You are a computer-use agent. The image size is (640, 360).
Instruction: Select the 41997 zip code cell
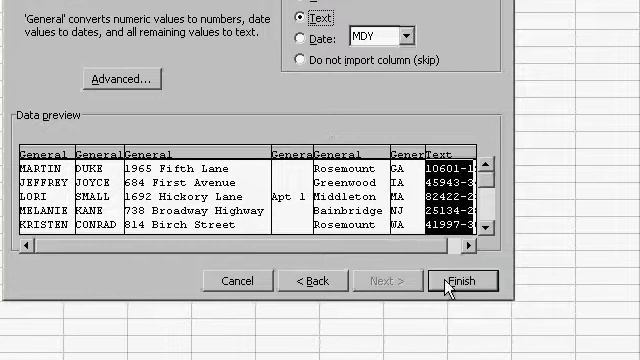point(450,225)
